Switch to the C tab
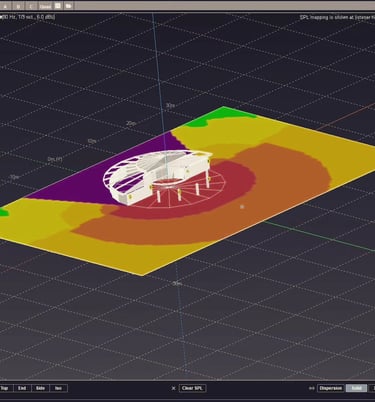Image resolution: width=375 pixels, height=402 pixels. point(31,6)
